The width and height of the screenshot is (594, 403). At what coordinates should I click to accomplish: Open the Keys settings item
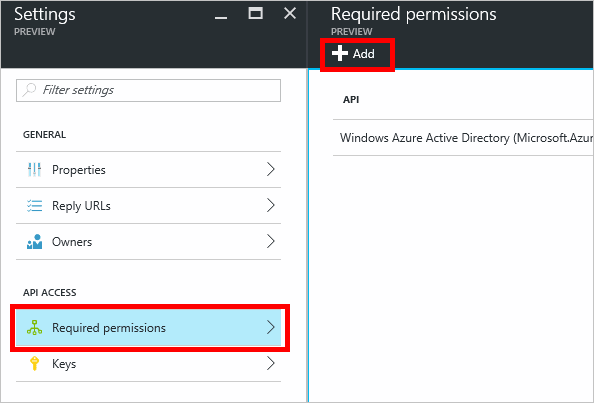tap(148, 364)
